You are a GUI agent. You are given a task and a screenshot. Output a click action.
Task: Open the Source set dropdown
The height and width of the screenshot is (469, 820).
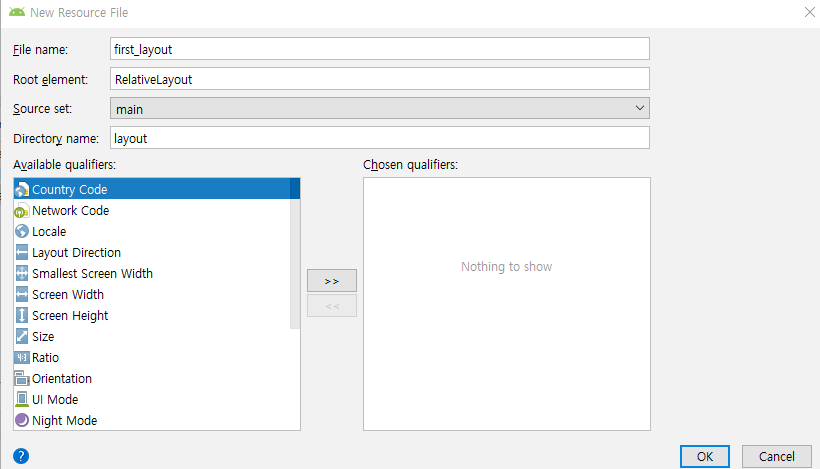click(380, 108)
